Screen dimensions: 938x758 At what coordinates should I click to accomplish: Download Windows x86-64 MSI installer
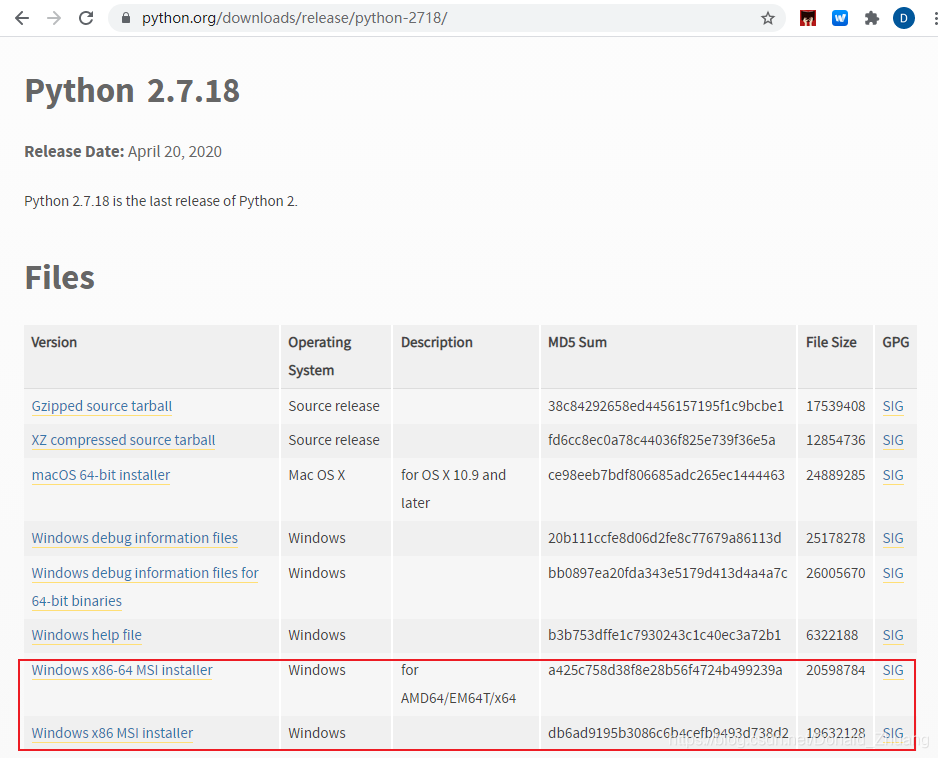tap(122, 670)
